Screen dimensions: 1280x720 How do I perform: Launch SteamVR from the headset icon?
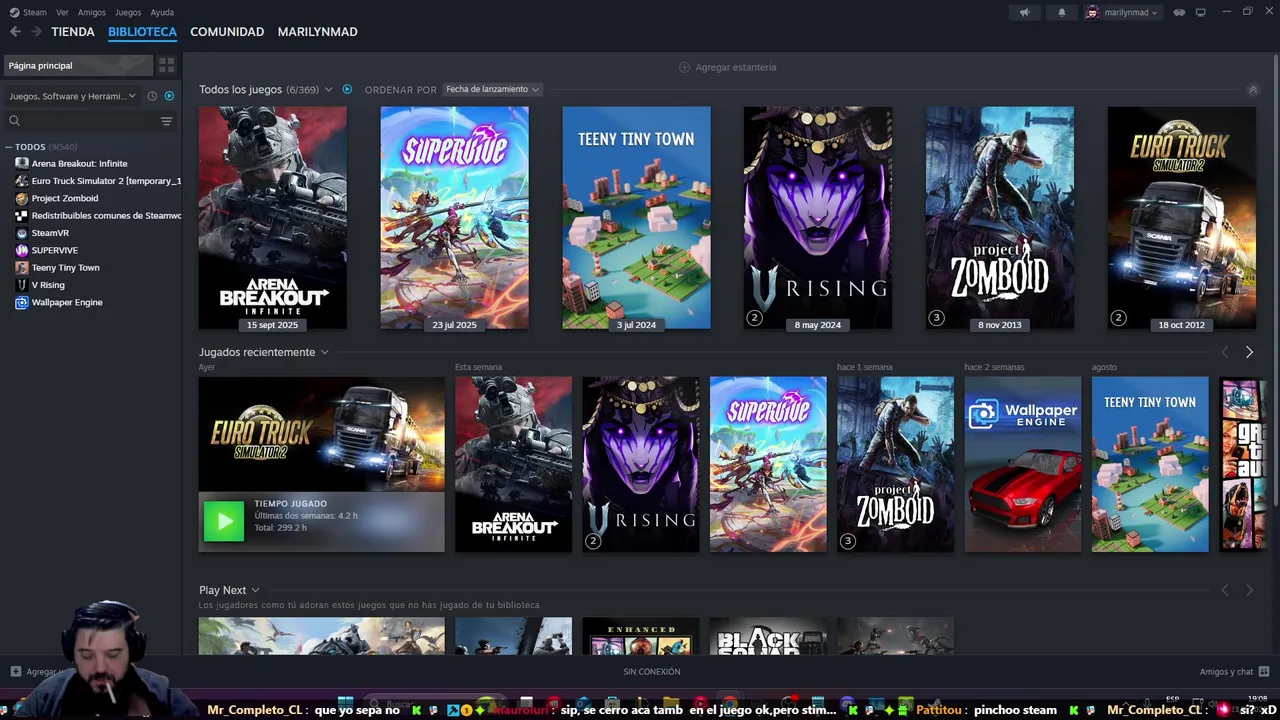click(x=1179, y=13)
